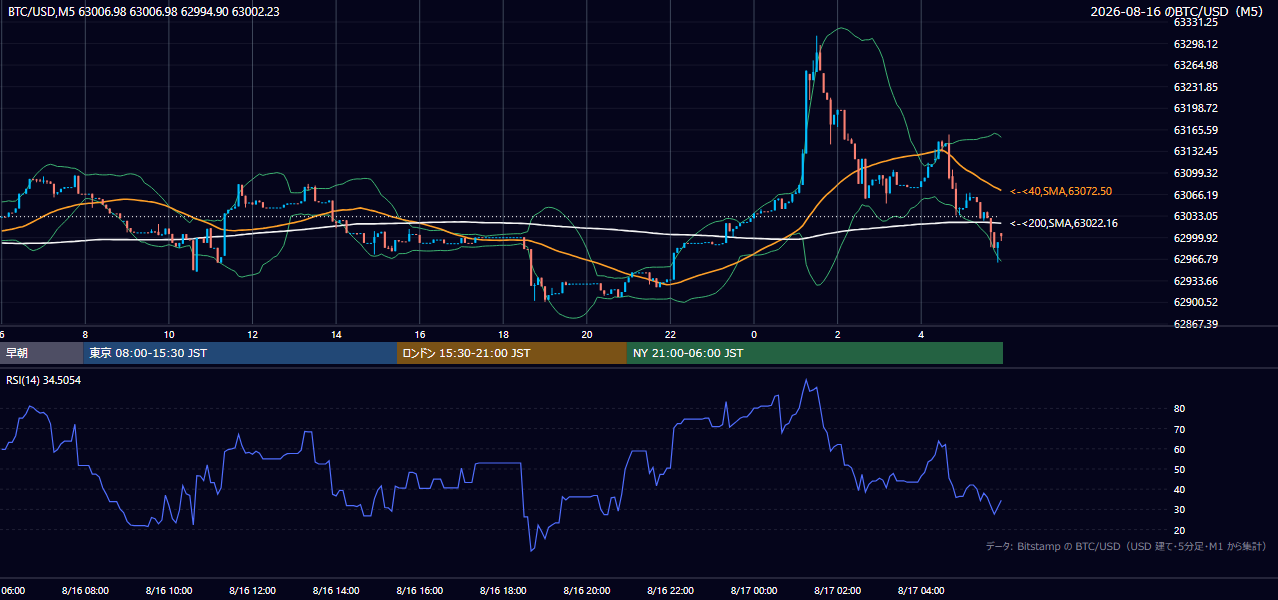Click the RSI axis level 40

[1180, 489]
